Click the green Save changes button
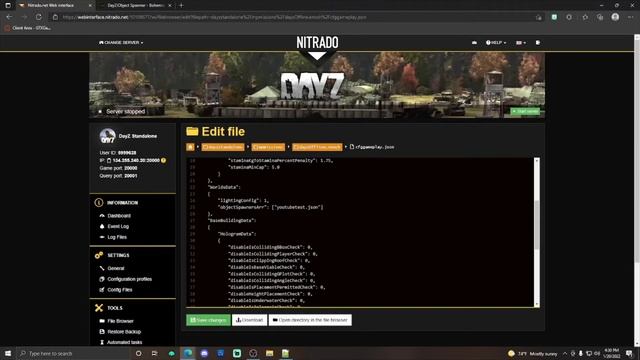640x360 pixels. click(209, 320)
